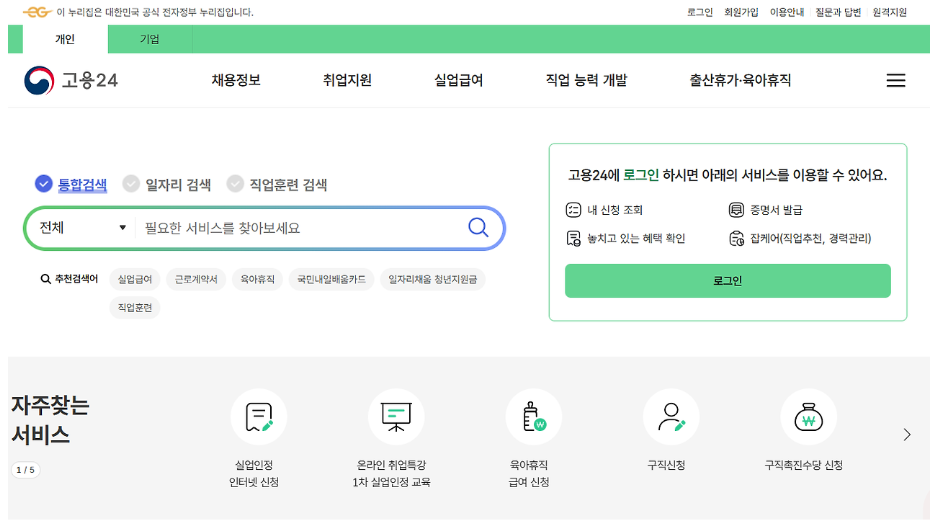This screenshot has width=939, height=527.
Task: Open the 원격지원 link
Action: coord(889,12)
